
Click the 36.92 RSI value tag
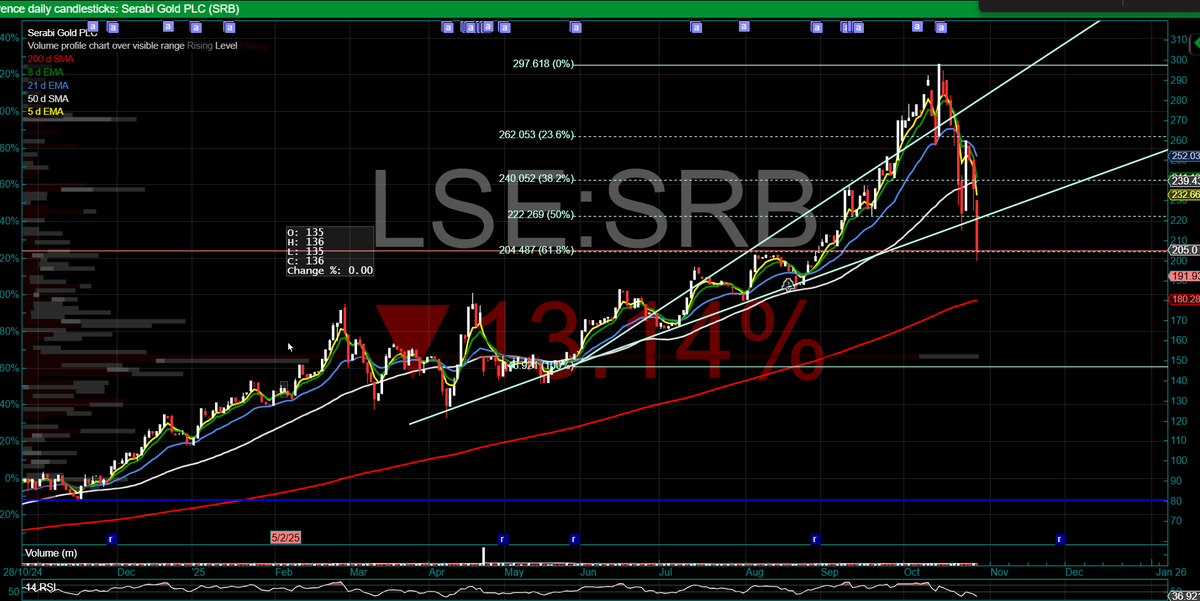(1184, 595)
